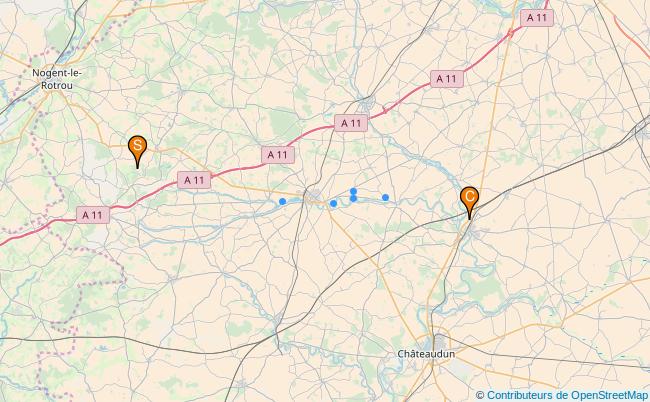Select the blue dot just left of the stacked pair
The height and width of the screenshot is (402, 650).
(x=333, y=203)
